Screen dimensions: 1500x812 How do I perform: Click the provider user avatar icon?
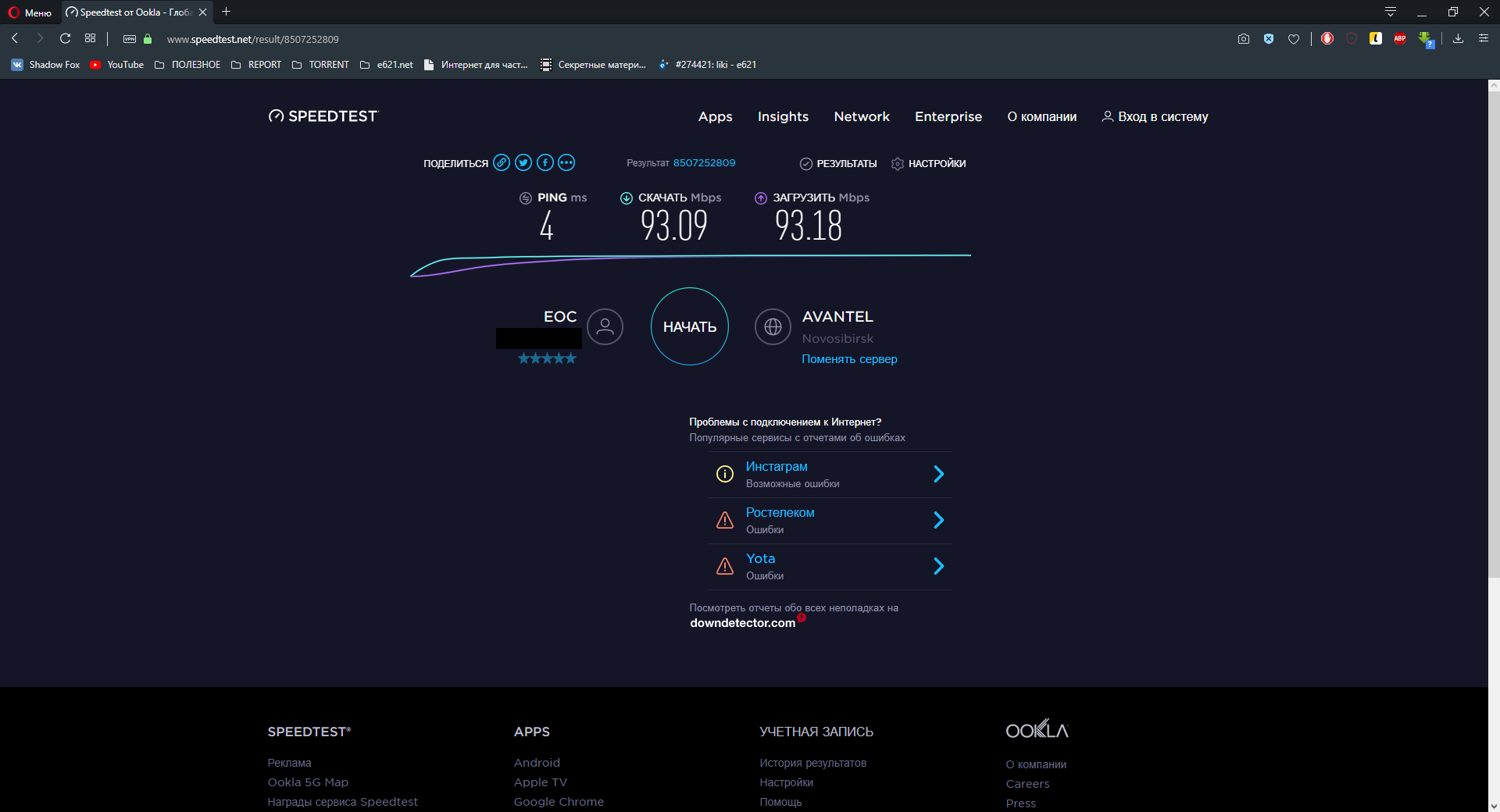[605, 326]
